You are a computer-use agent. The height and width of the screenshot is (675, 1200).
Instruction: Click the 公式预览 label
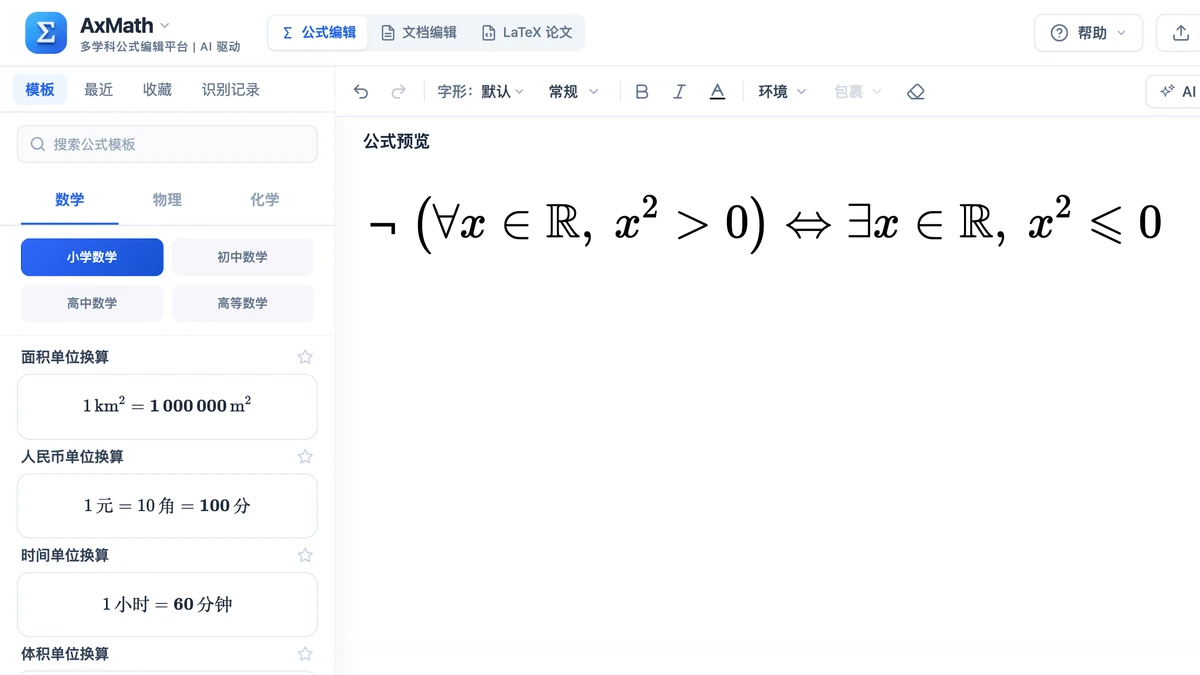tap(396, 142)
